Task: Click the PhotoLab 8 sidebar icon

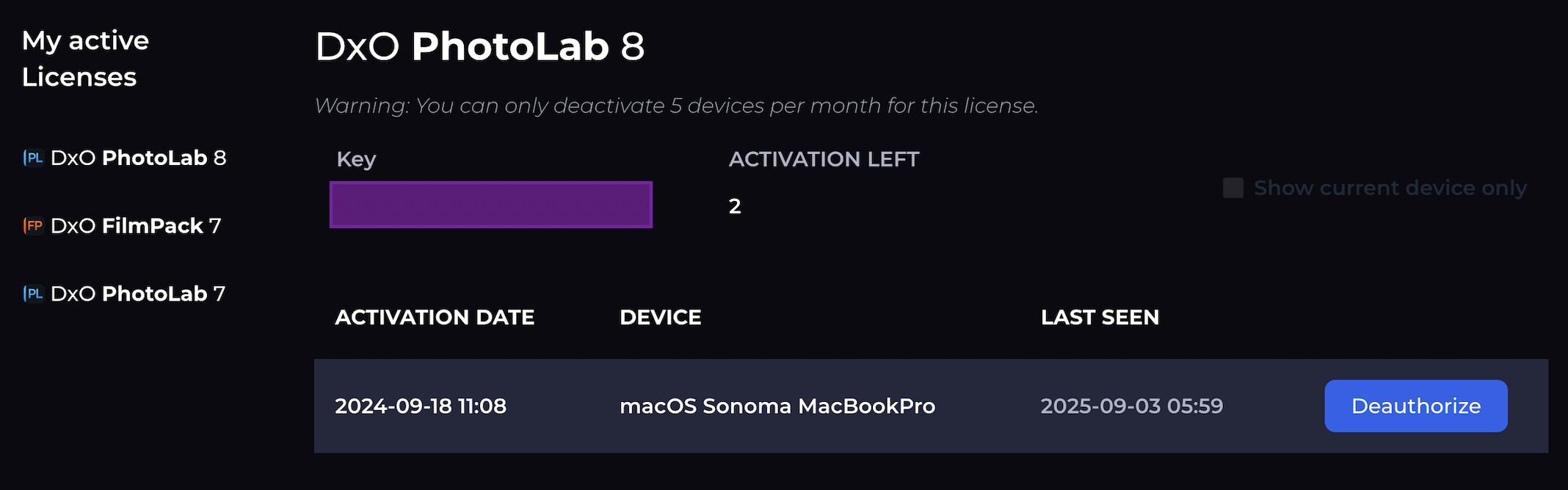Action: point(33,158)
